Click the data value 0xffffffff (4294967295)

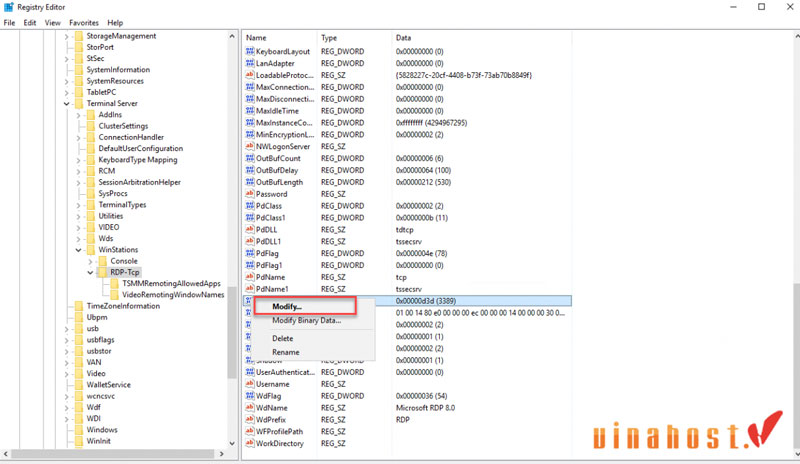click(x=431, y=123)
